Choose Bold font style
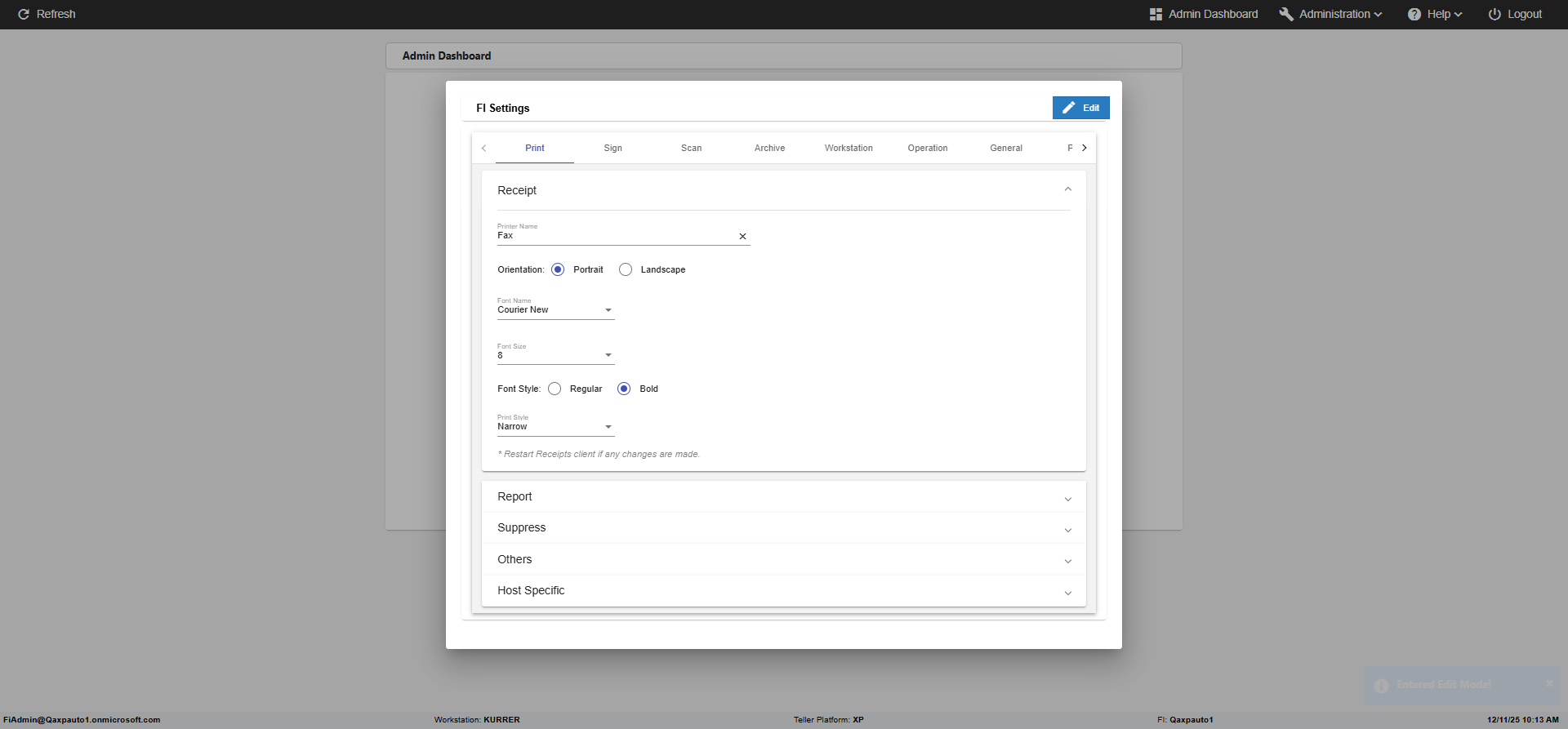The width and height of the screenshot is (1568, 729). tap(624, 389)
